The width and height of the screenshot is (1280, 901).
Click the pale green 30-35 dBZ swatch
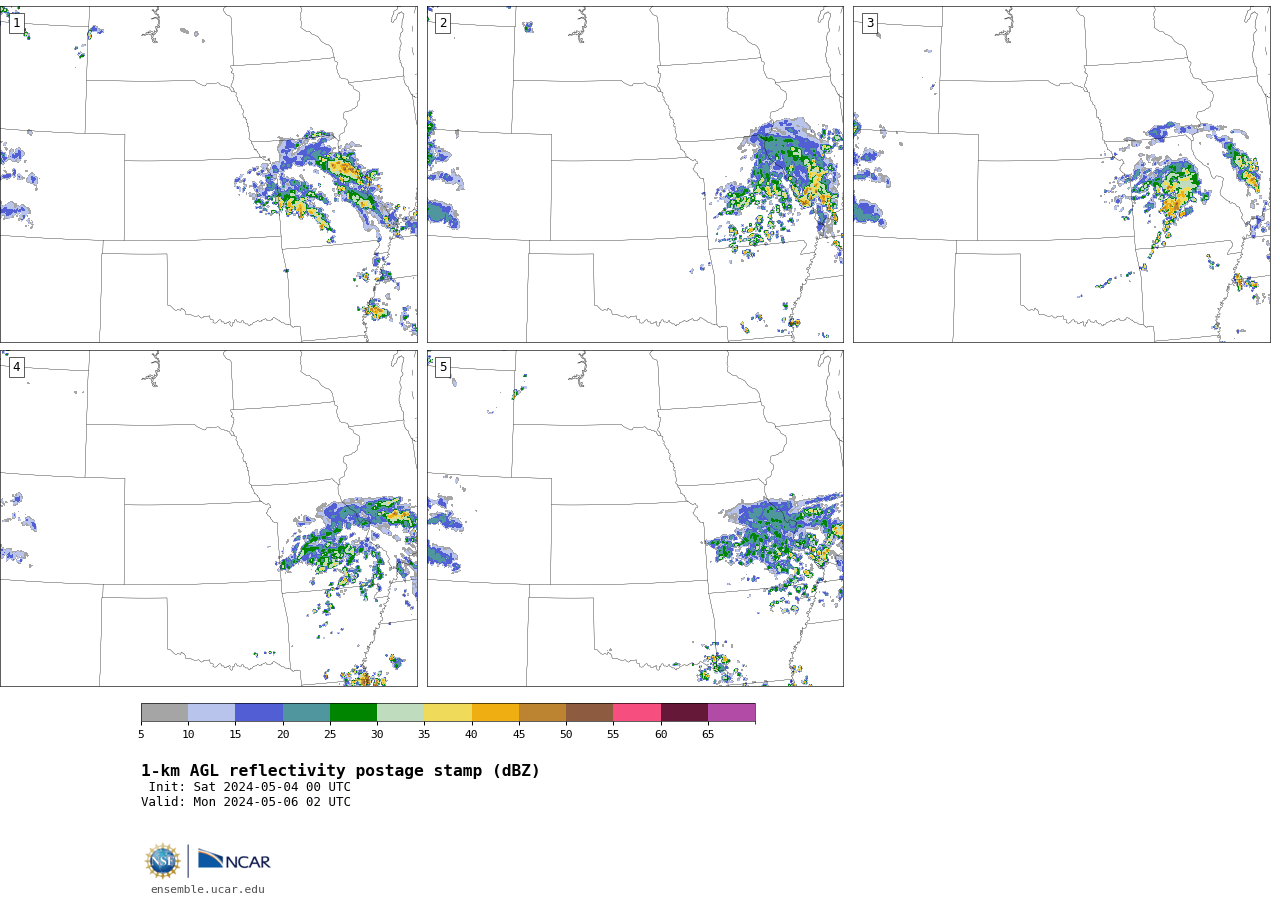click(400, 713)
